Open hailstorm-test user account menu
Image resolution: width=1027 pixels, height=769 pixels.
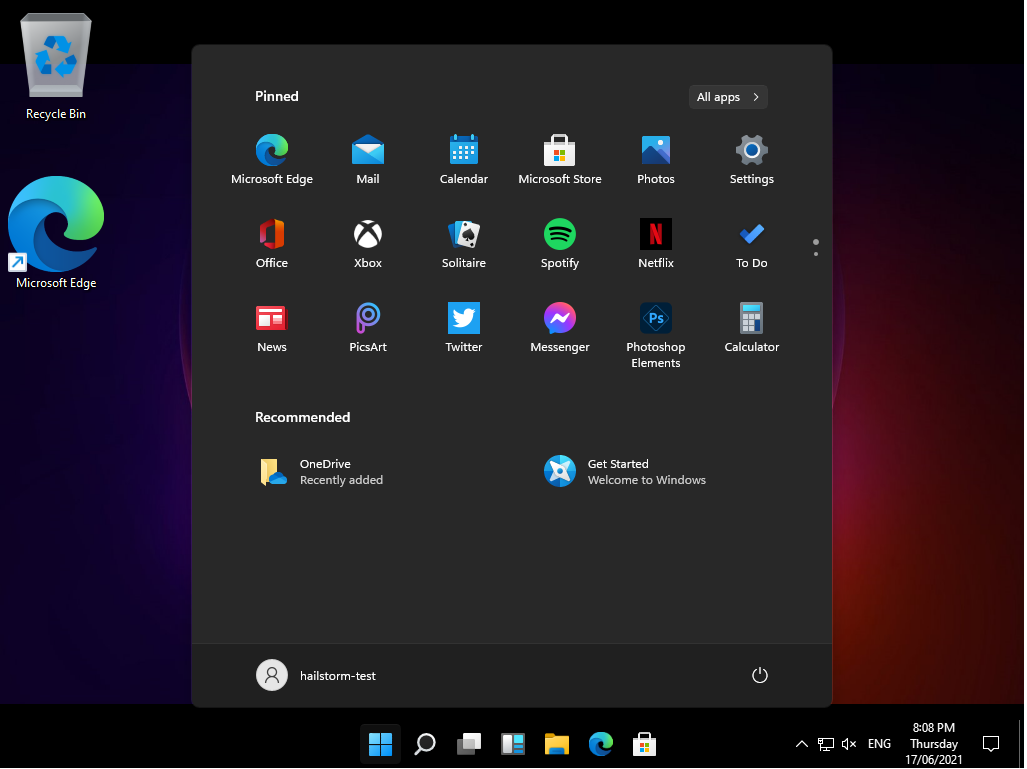tap(316, 675)
